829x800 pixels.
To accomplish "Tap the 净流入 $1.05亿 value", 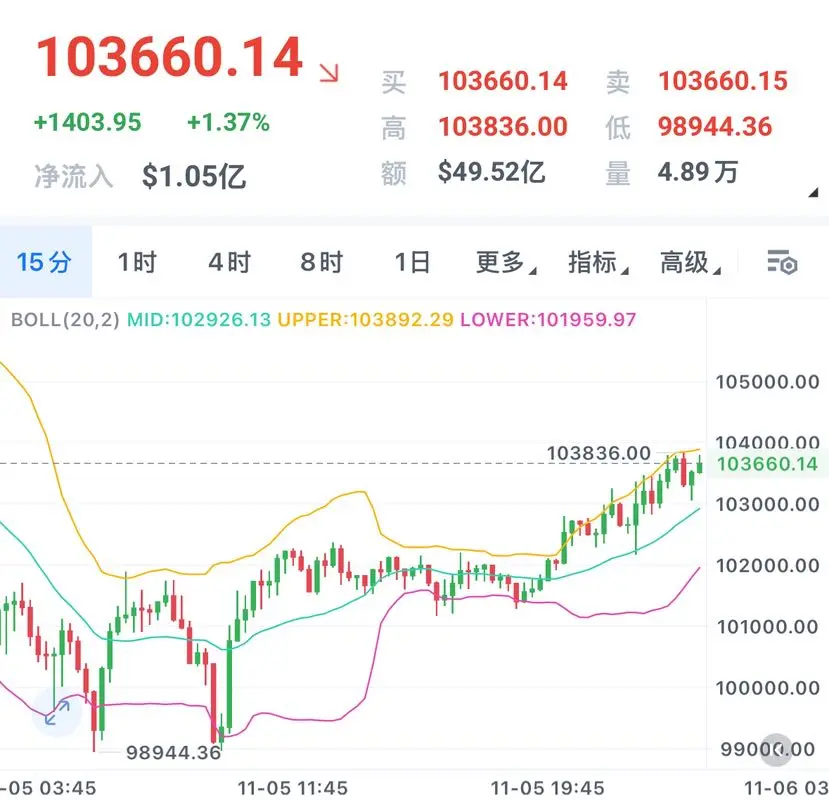I will pos(194,176).
